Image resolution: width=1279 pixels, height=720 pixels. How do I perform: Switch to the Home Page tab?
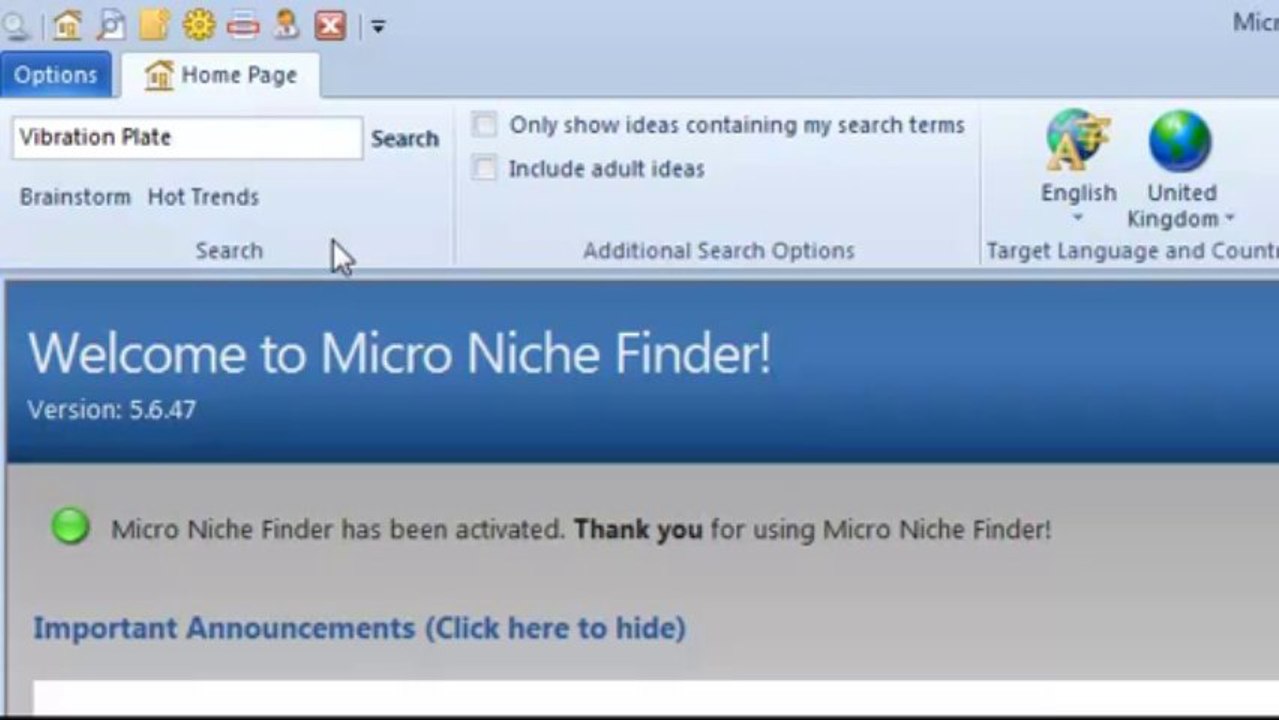[x=220, y=75]
